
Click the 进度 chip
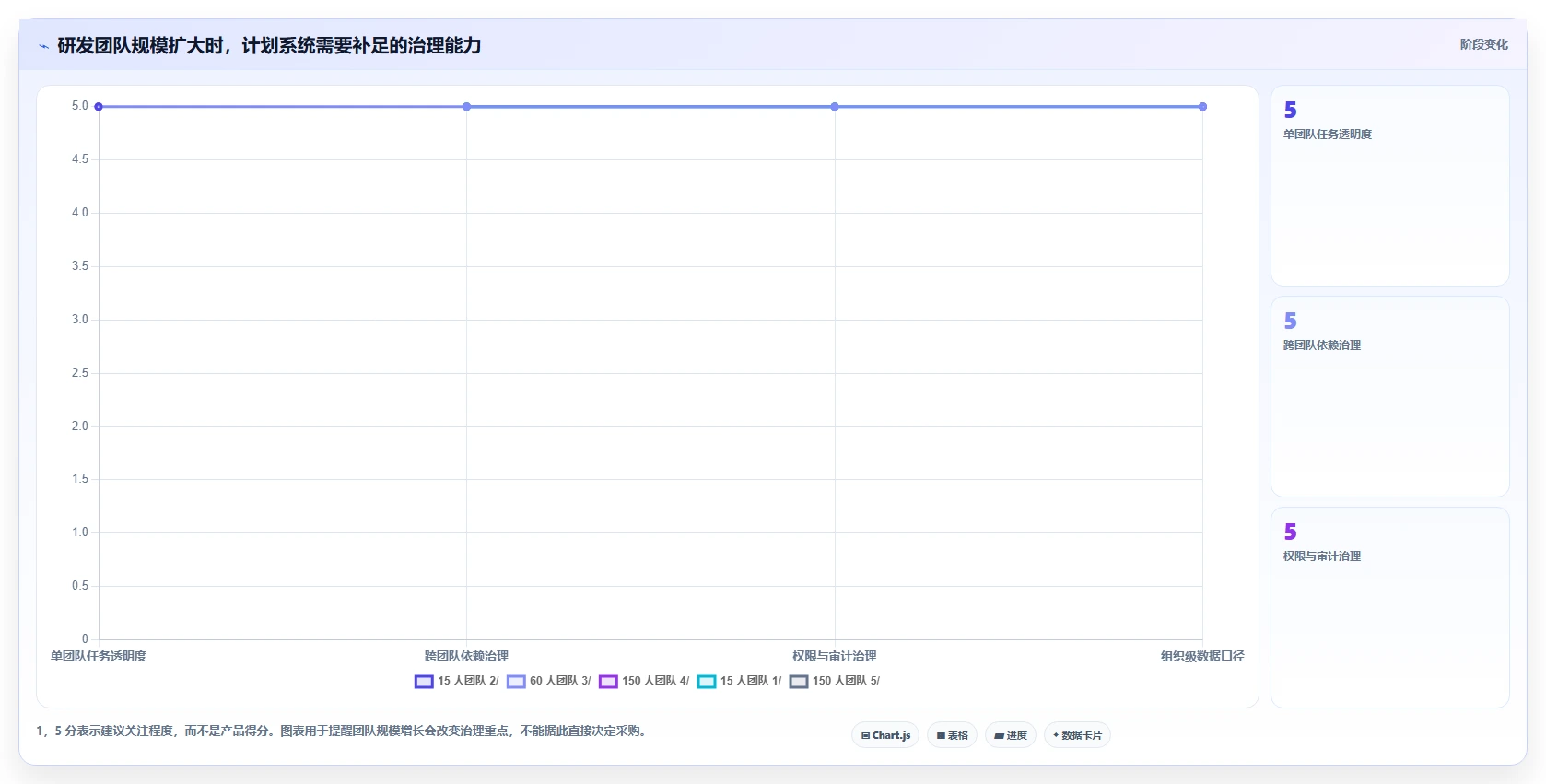(1011, 735)
